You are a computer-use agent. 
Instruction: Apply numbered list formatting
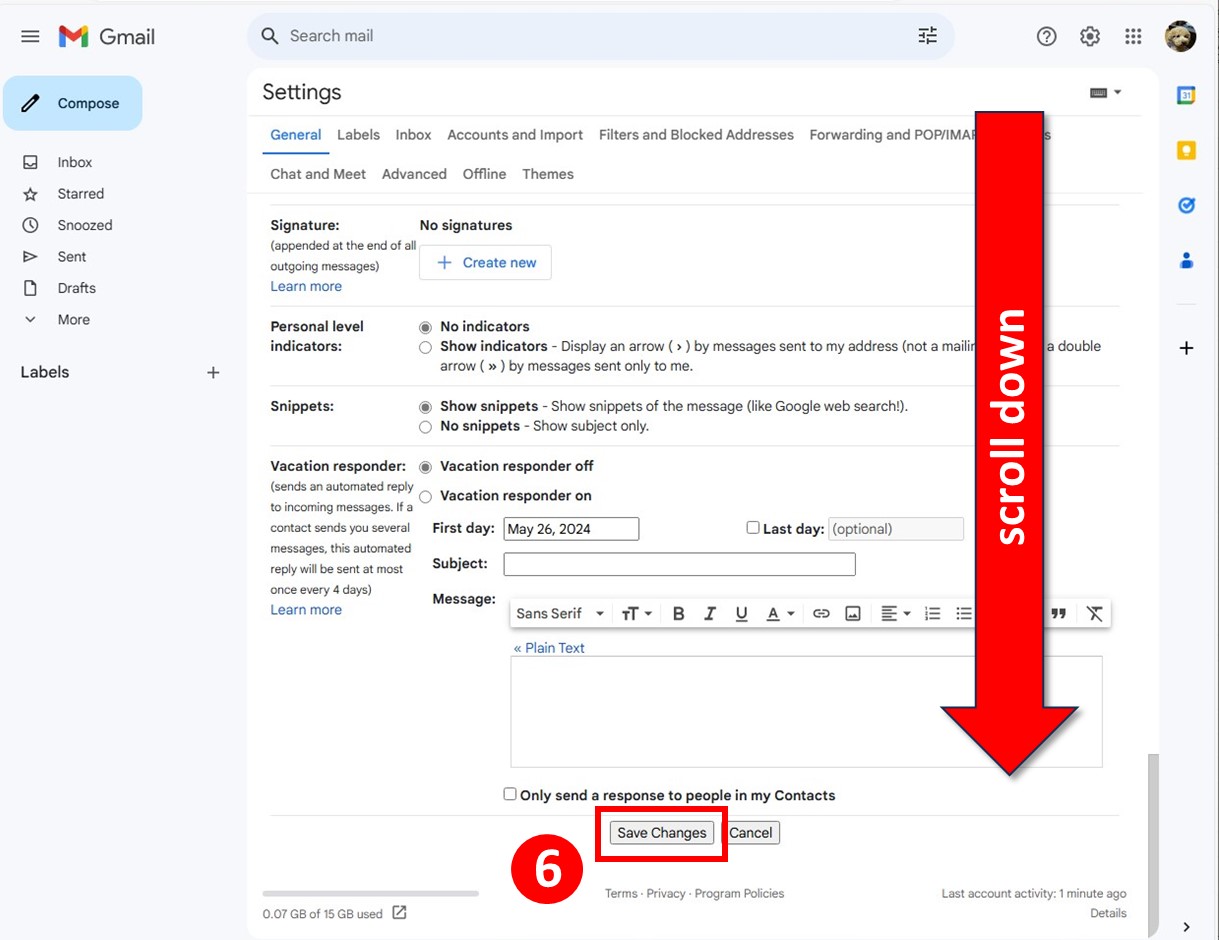pyautogui.click(x=932, y=614)
